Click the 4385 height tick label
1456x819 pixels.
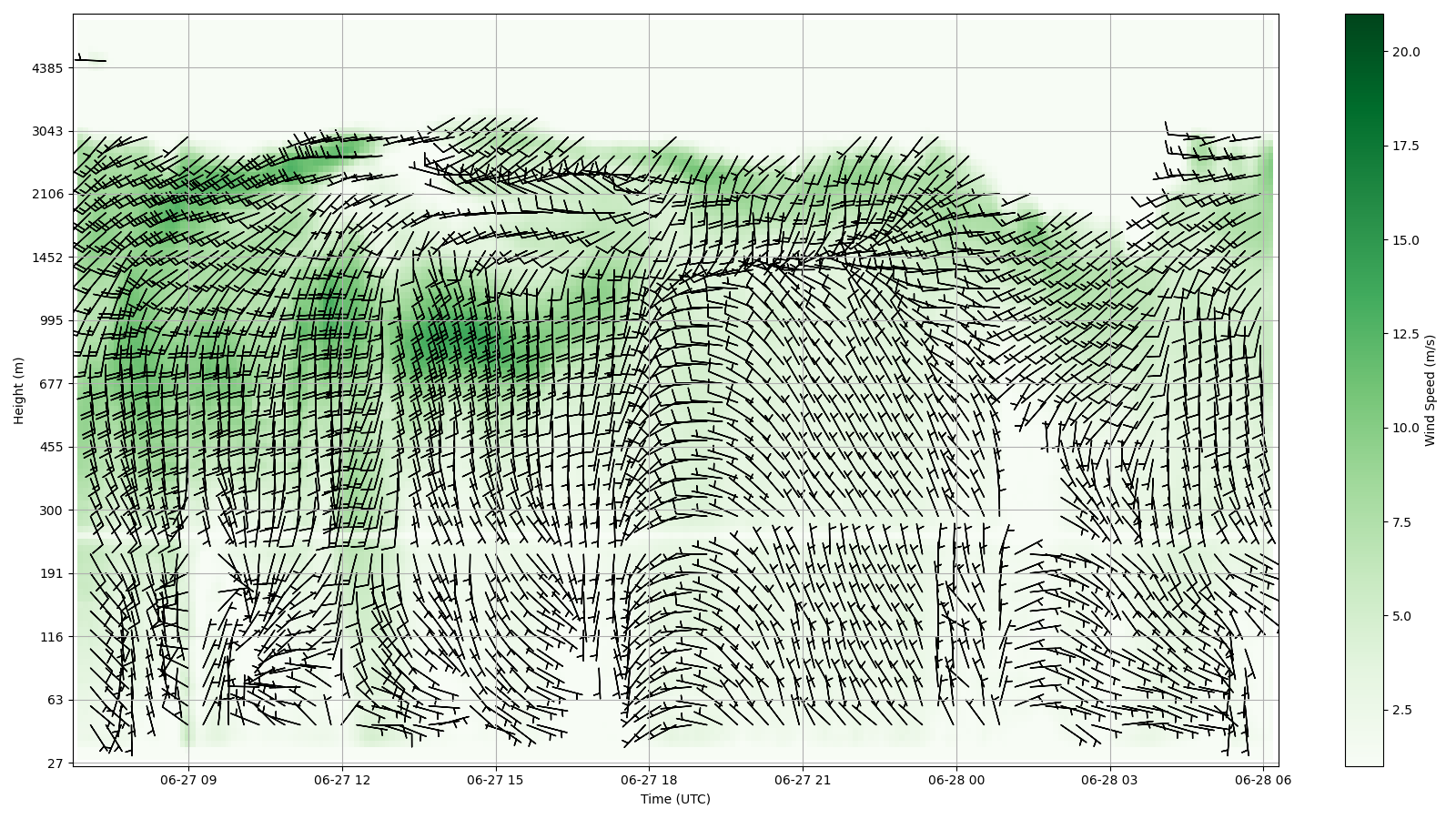click(47, 68)
